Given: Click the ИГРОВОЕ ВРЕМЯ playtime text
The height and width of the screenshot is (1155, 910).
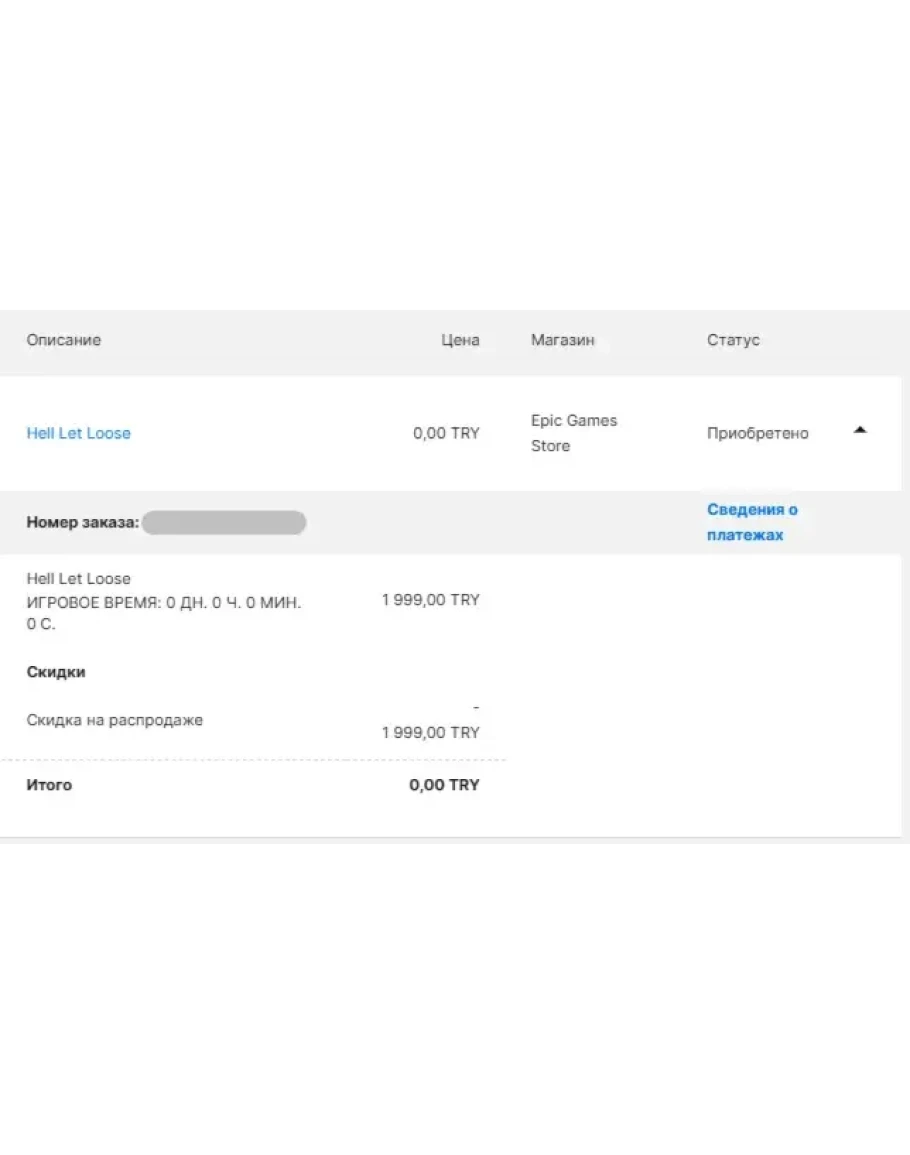Looking at the screenshot, I should coord(163,603).
